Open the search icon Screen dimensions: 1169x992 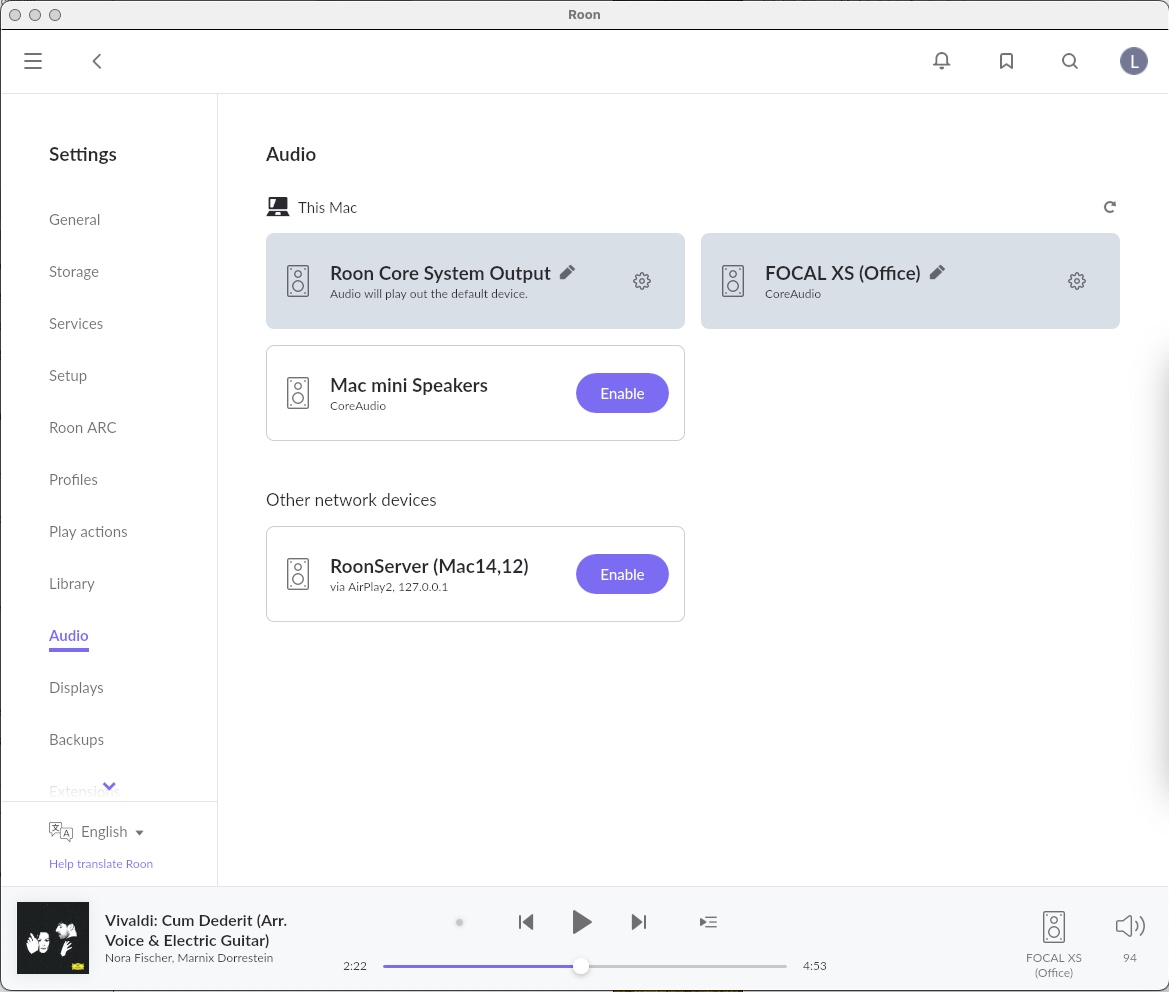click(1070, 61)
